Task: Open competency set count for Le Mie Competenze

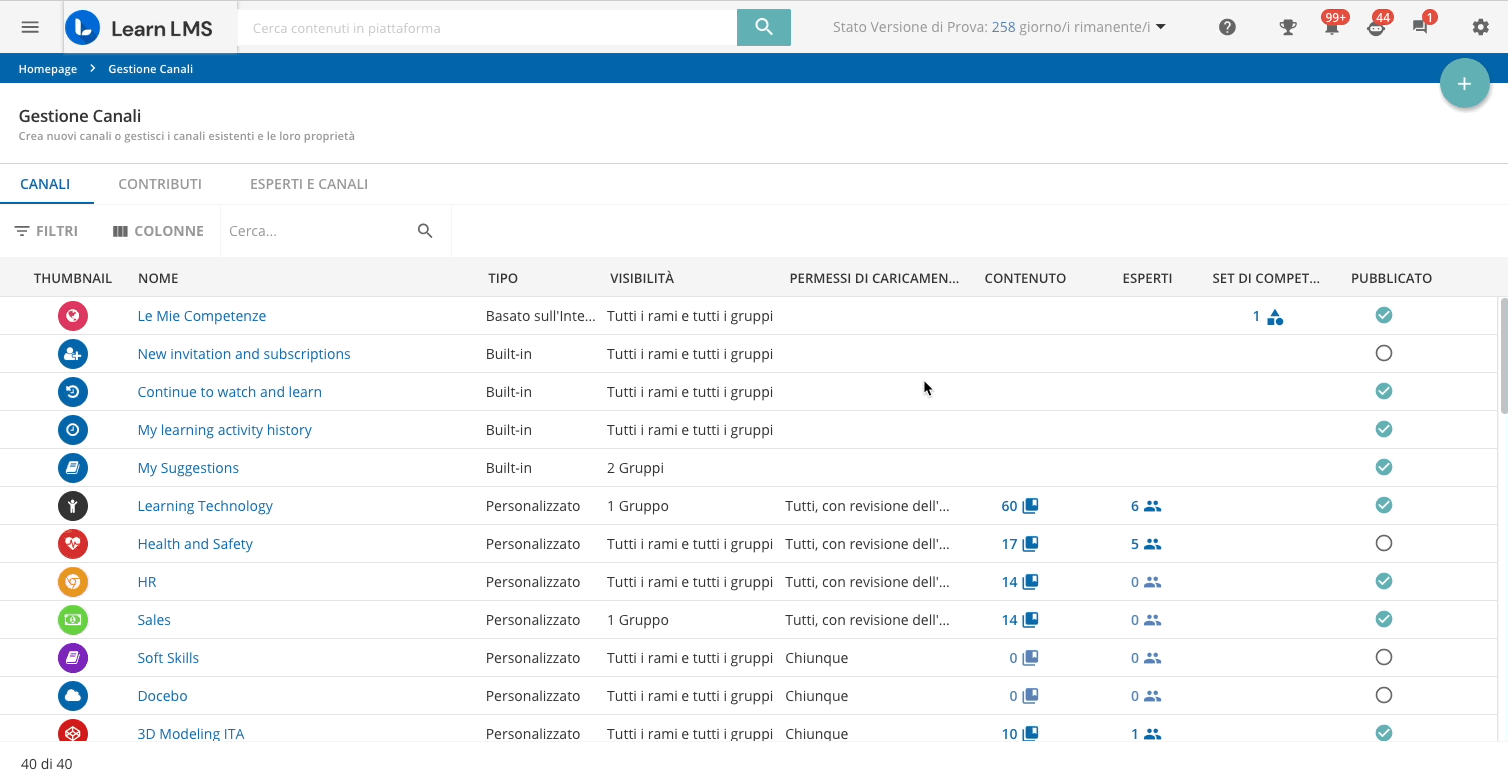Action: coord(1268,317)
